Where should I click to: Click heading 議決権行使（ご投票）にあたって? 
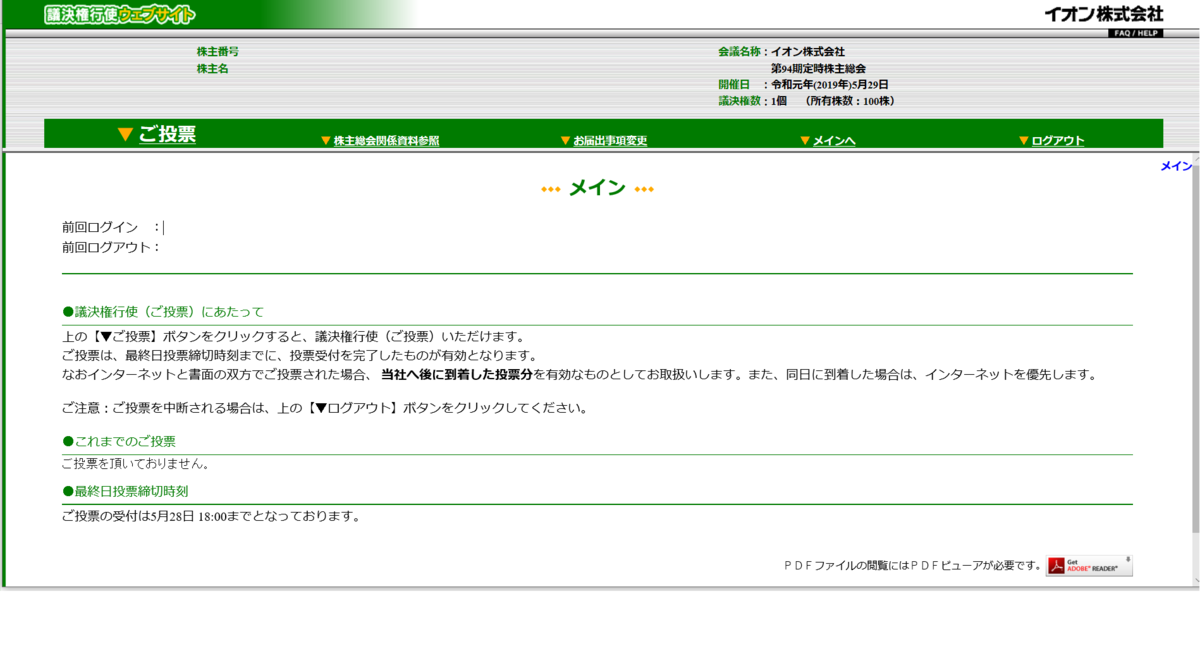tap(163, 312)
